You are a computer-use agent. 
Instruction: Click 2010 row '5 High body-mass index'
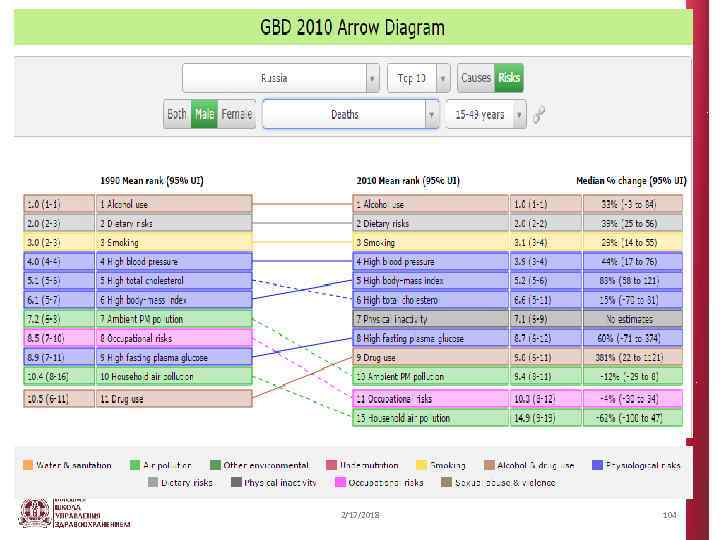pyautogui.click(x=431, y=281)
